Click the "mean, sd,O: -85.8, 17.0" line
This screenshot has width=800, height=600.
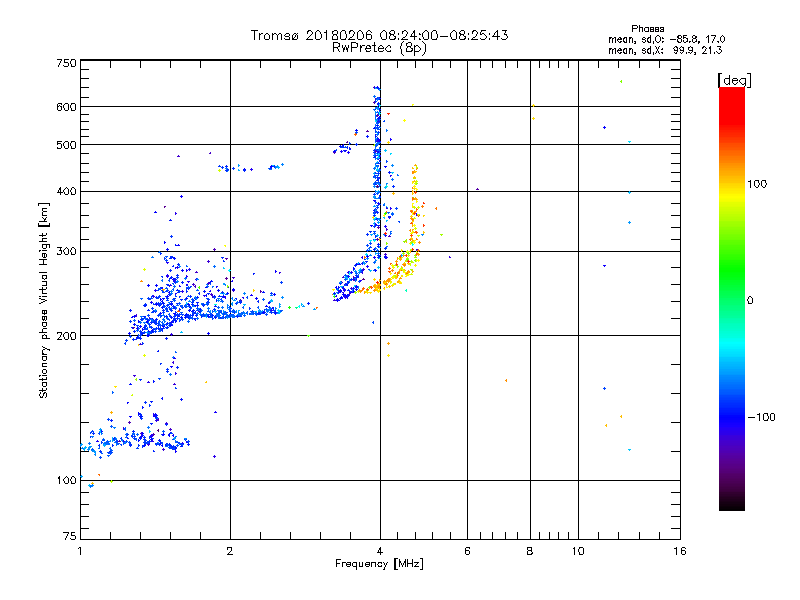click(x=666, y=39)
